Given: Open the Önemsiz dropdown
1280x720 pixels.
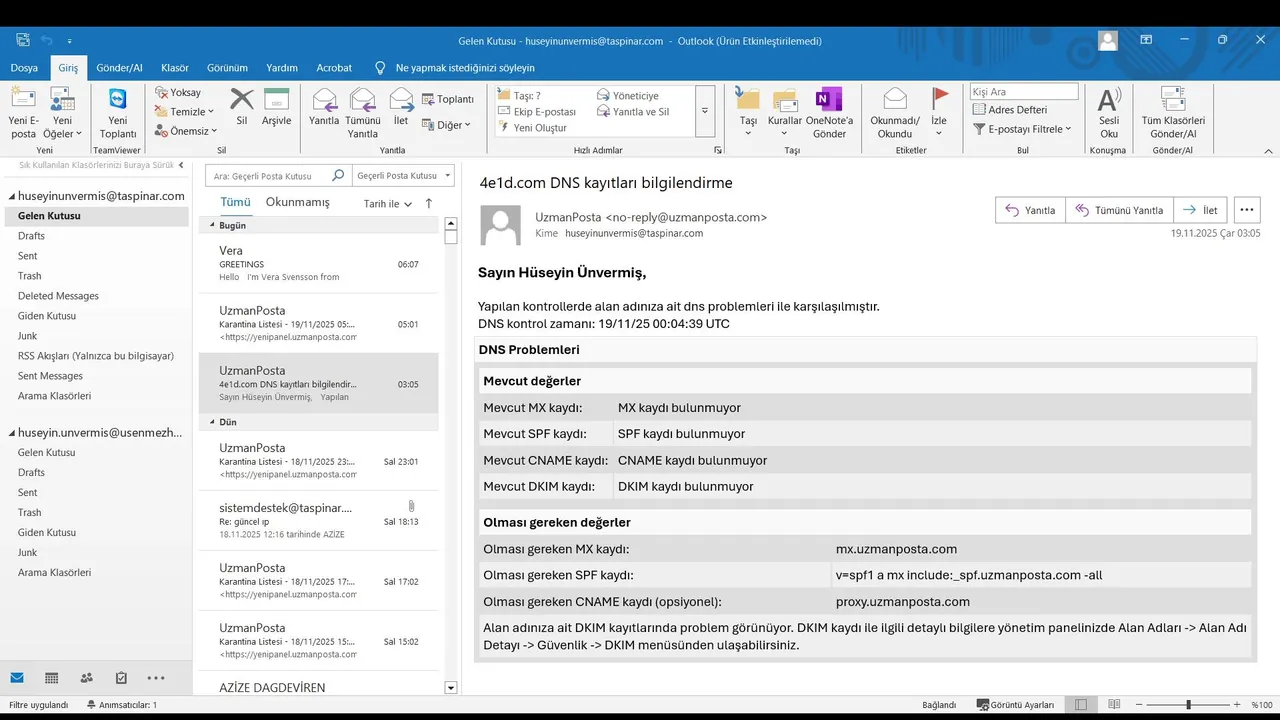Looking at the screenshot, I should pyautogui.click(x=185, y=131).
